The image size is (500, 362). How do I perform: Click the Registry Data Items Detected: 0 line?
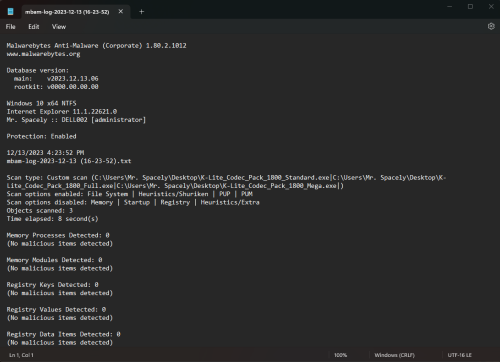click(x=64, y=334)
